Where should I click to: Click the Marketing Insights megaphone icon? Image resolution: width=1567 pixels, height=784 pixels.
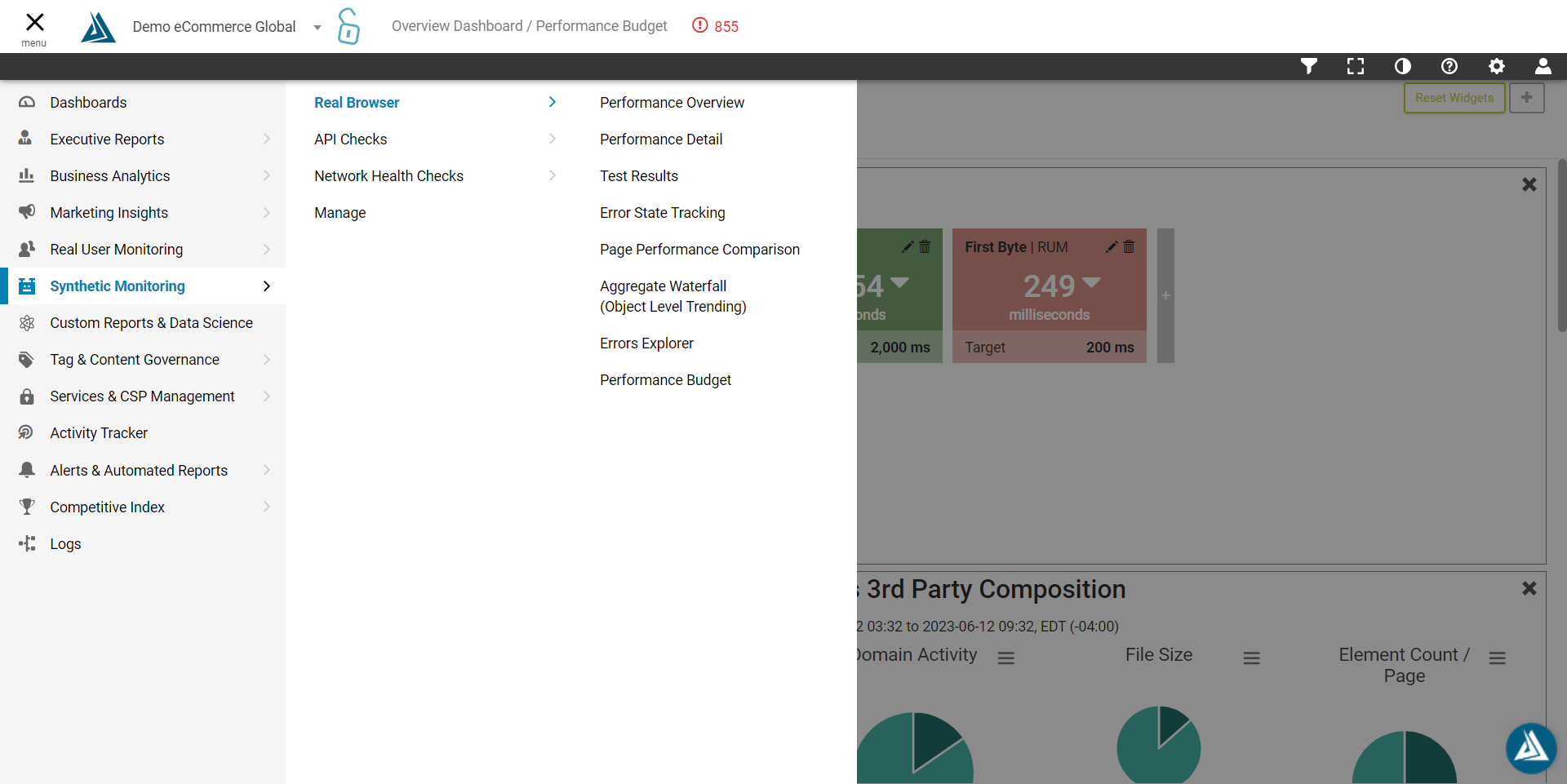pos(26,212)
